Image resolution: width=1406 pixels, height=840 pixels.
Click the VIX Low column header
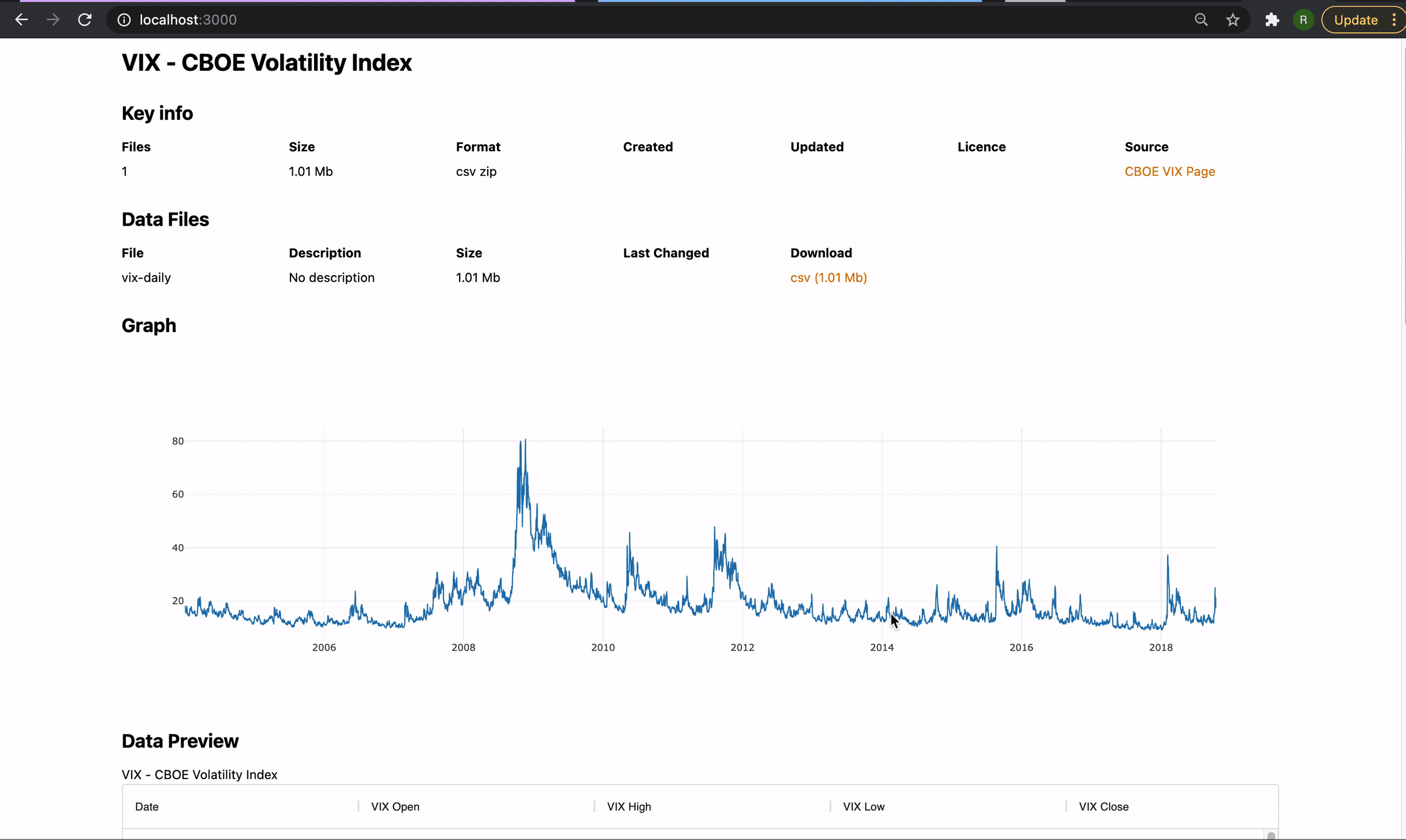click(863, 807)
